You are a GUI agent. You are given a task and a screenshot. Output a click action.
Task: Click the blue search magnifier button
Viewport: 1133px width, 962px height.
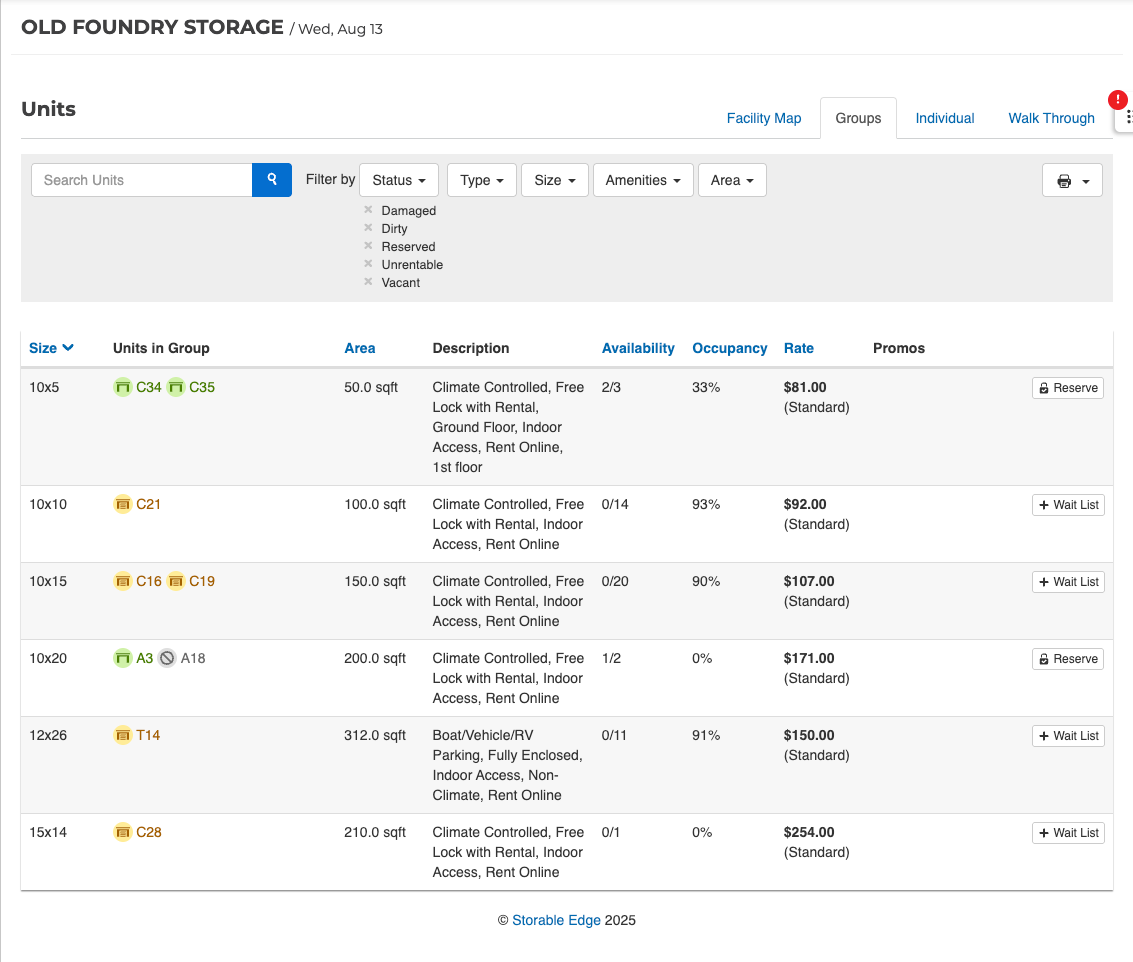coord(271,180)
